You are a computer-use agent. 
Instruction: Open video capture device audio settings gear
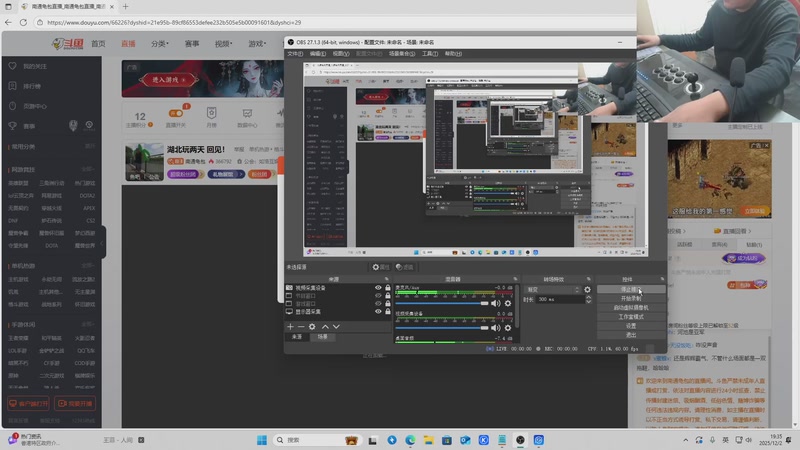point(508,328)
